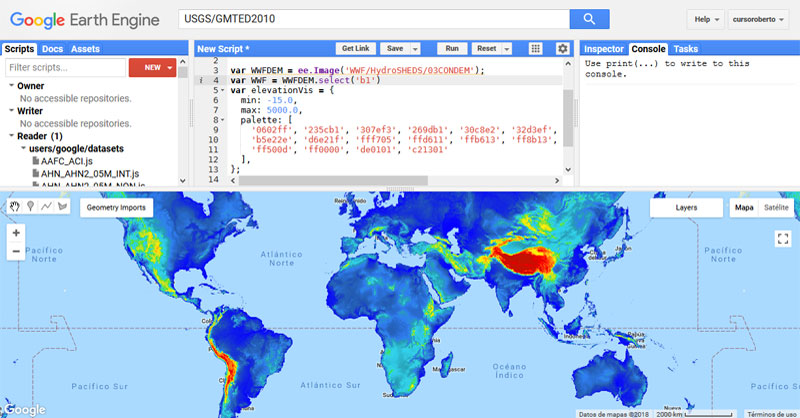Open the NEW button dropdown arrow
Screen dimensions: 800x418
pyautogui.click(x=170, y=67)
